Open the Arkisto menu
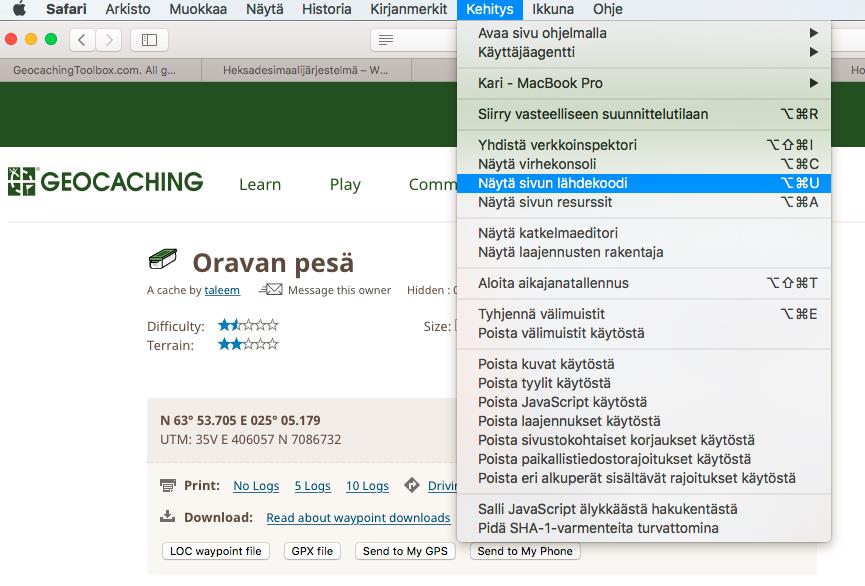The width and height of the screenshot is (865, 586). pos(128,9)
